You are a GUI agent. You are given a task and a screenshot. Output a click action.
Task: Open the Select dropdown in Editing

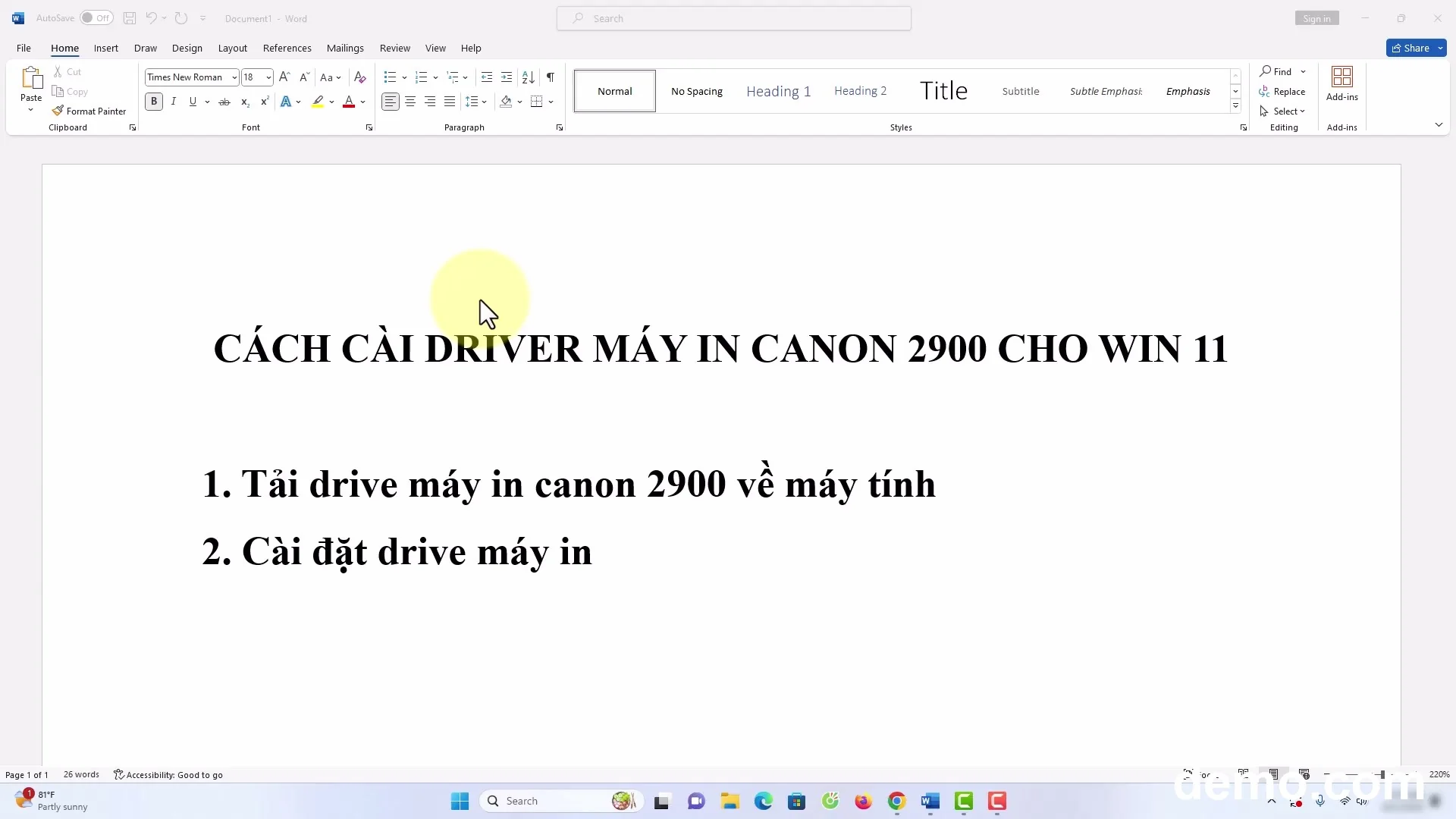click(1282, 111)
